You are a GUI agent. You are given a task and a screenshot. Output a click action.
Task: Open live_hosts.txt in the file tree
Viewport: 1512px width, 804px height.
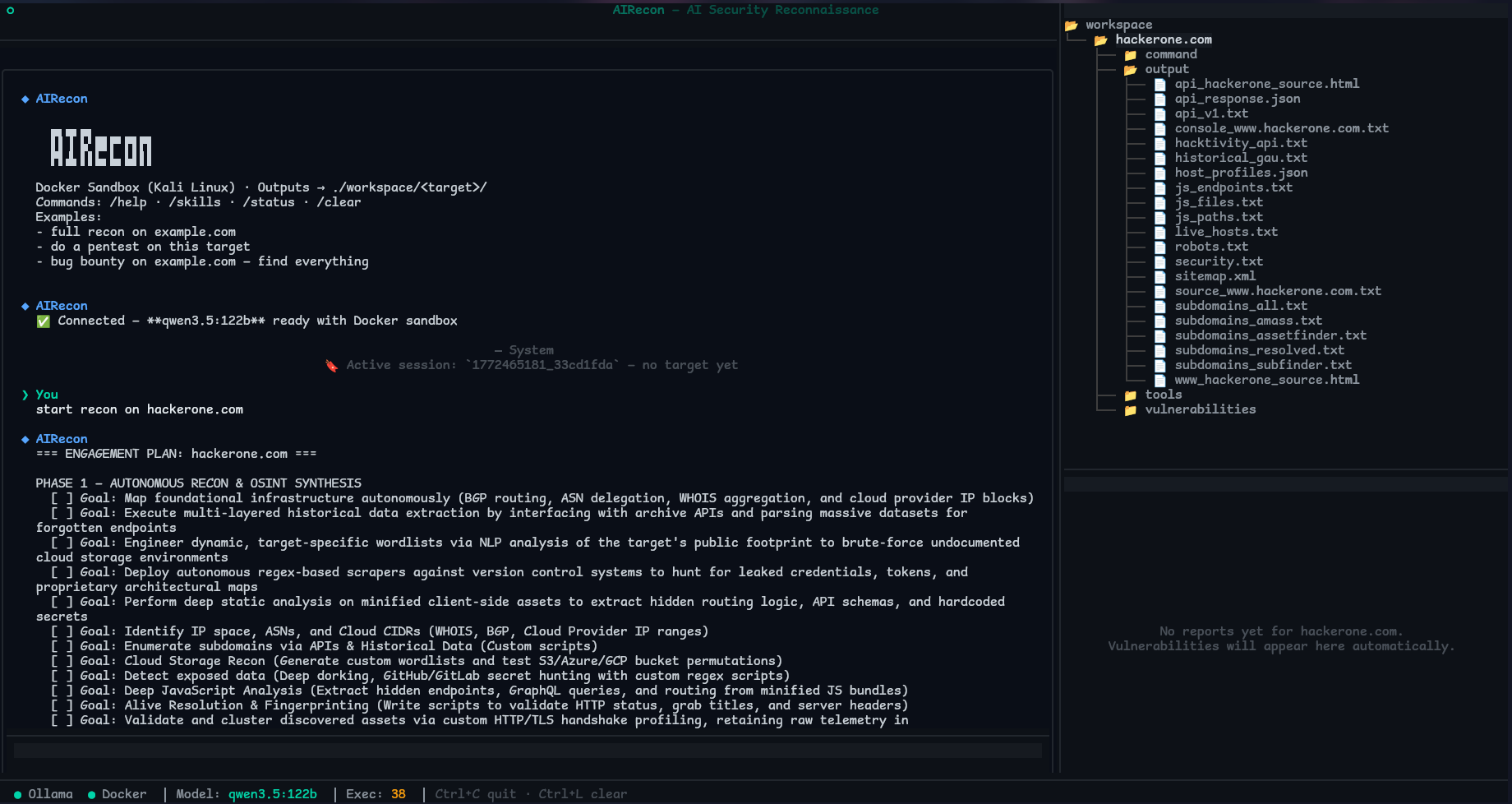click(1226, 232)
